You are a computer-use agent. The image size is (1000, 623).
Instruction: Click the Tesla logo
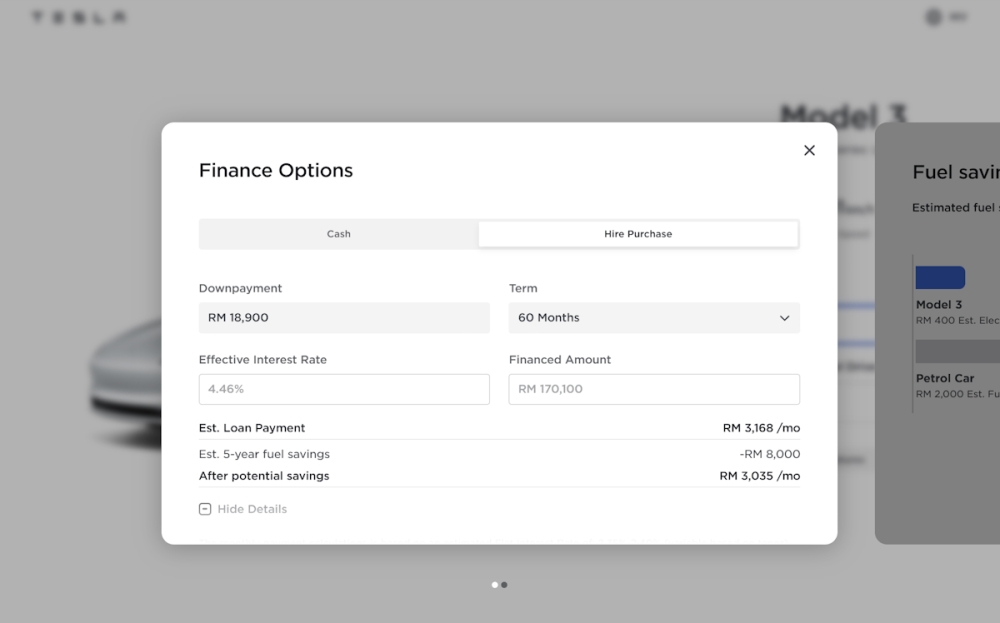(x=78, y=17)
